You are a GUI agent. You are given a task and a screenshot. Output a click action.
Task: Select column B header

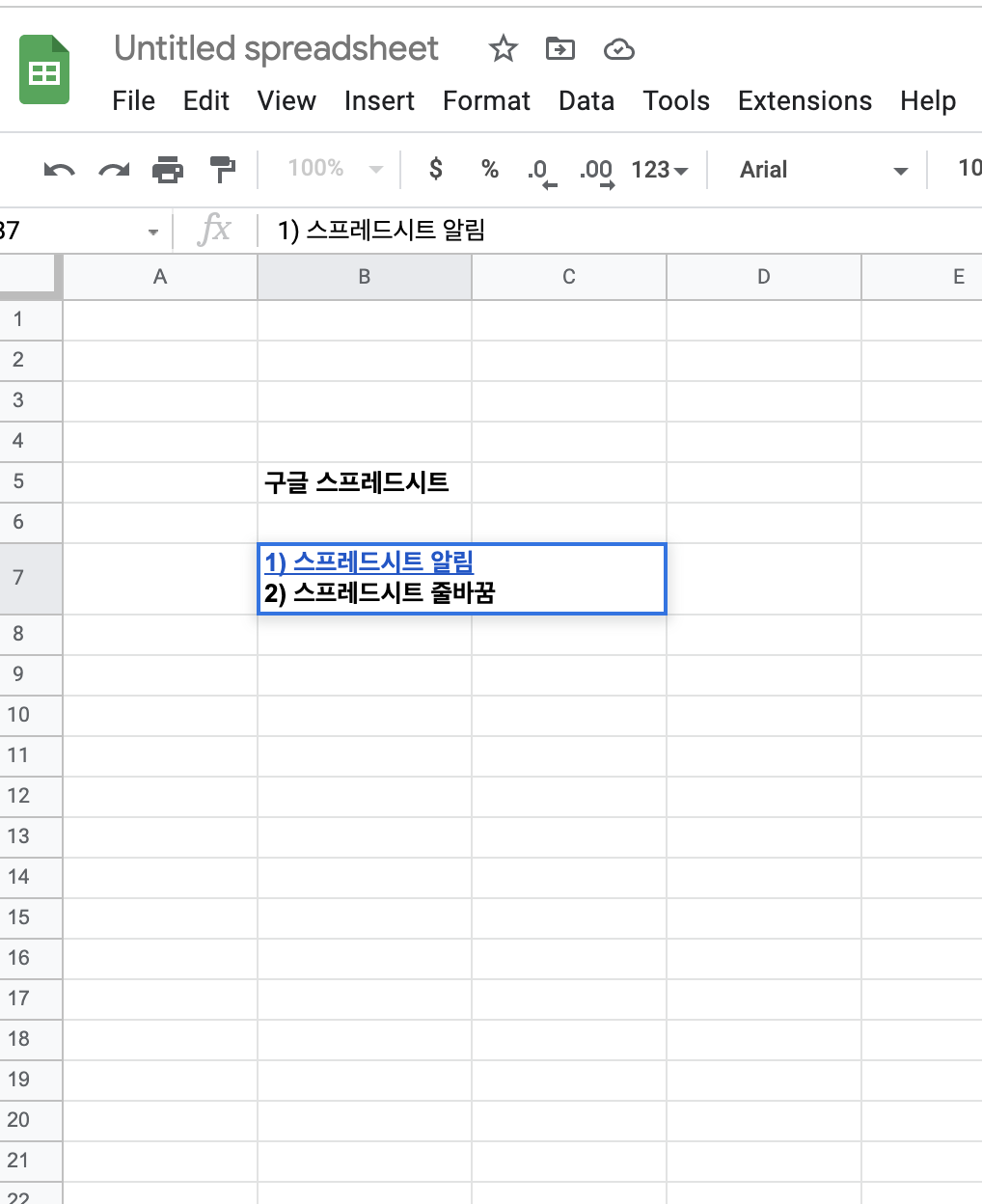(365, 277)
